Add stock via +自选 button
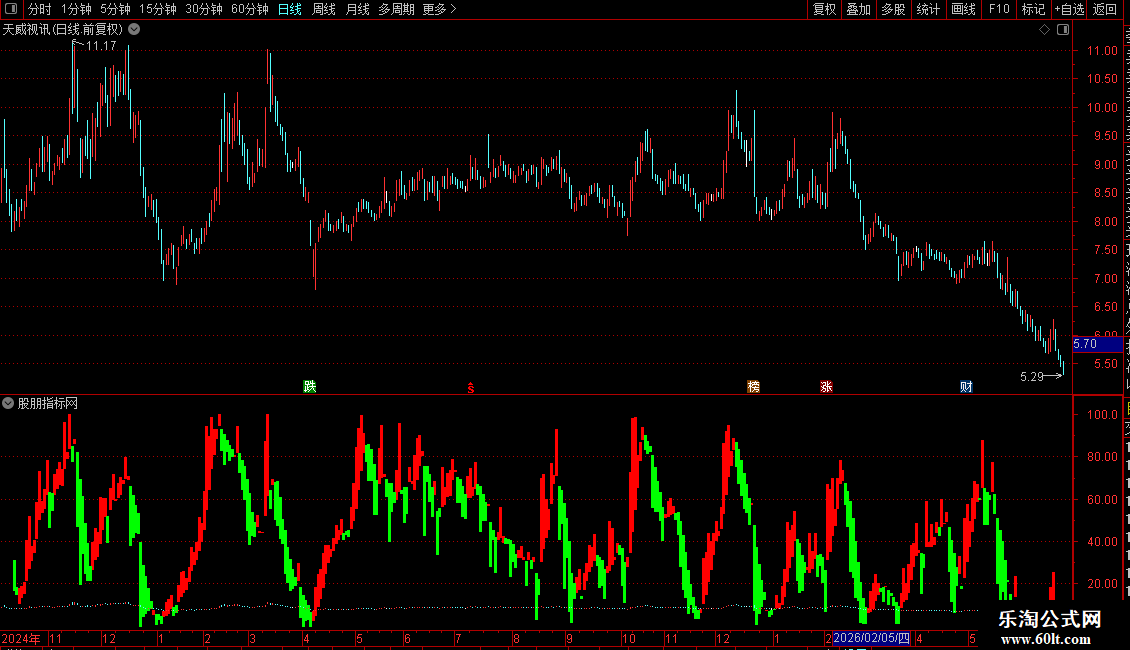The width and height of the screenshot is (1130, 650). pyautogui.click(x=1069, y=9)
